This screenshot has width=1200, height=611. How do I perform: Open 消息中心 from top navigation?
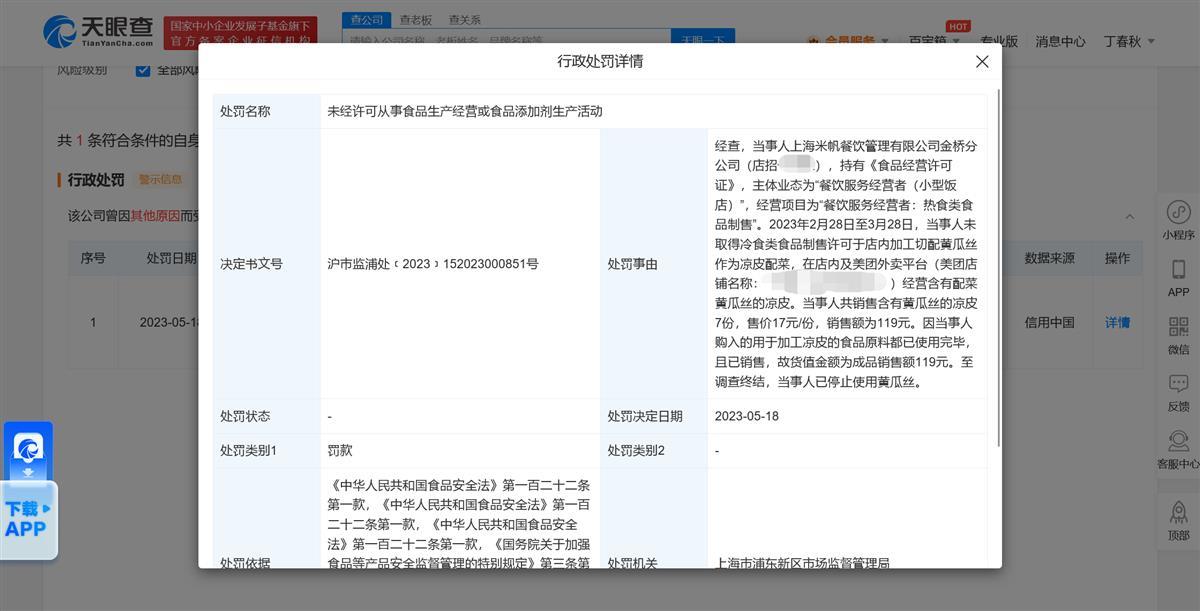click(1060, 41)
